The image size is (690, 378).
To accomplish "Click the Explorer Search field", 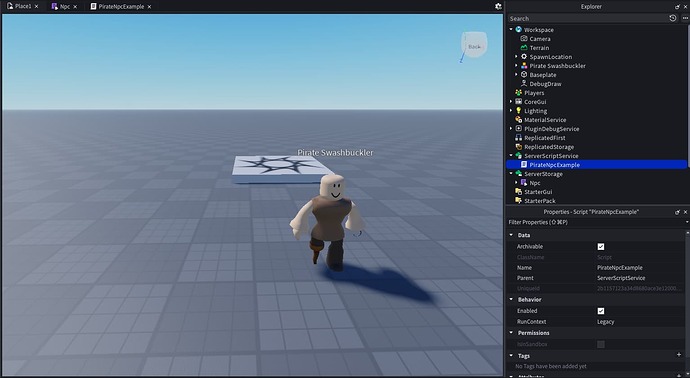I will 587,18.
